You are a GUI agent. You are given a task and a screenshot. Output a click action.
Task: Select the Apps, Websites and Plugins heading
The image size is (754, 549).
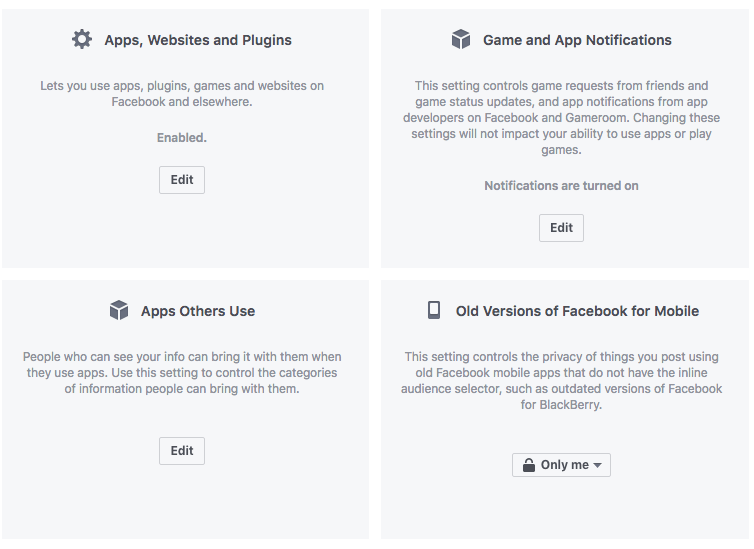tap(198, 40)
